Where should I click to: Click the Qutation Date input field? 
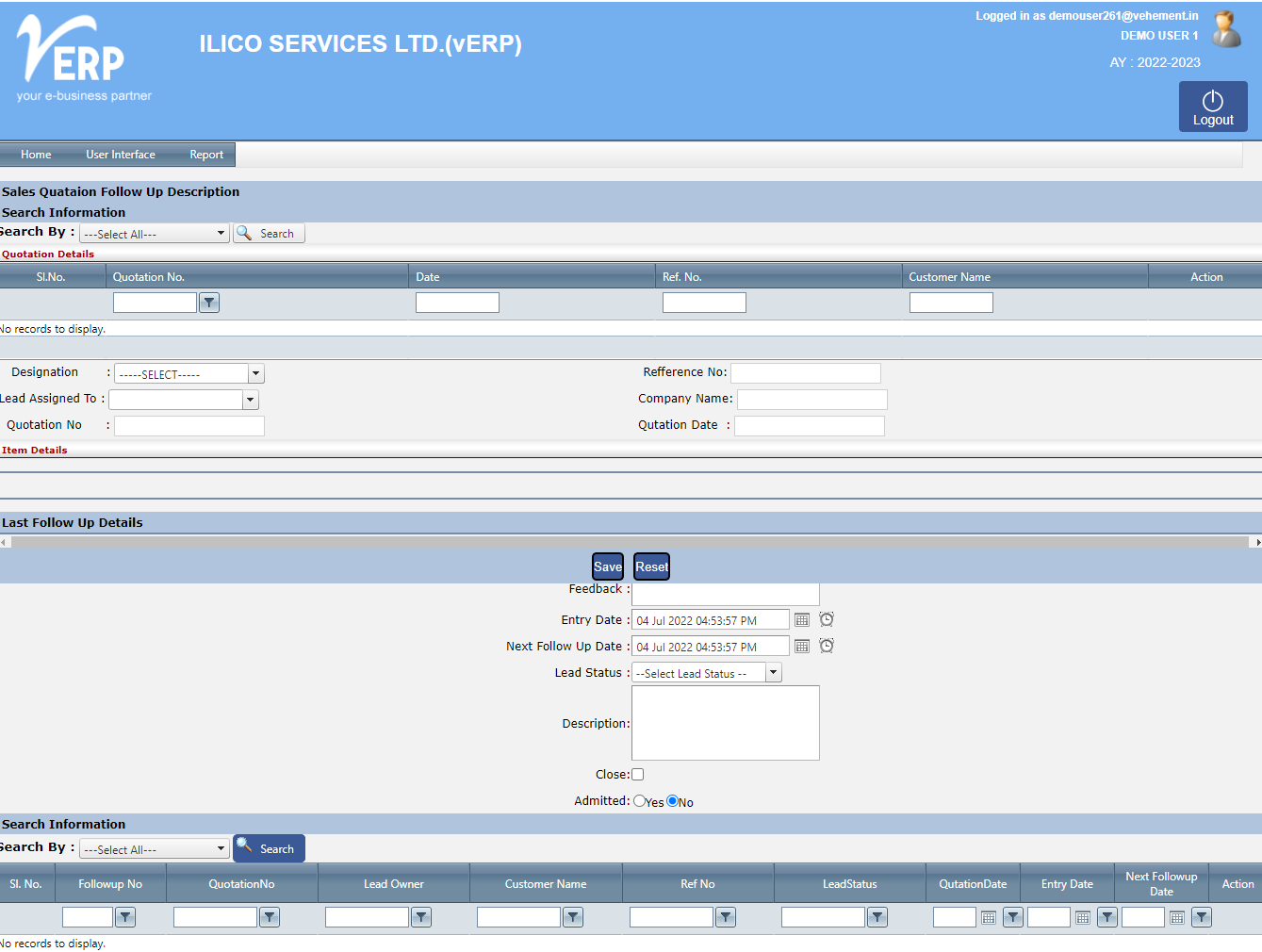coord(810,426)
